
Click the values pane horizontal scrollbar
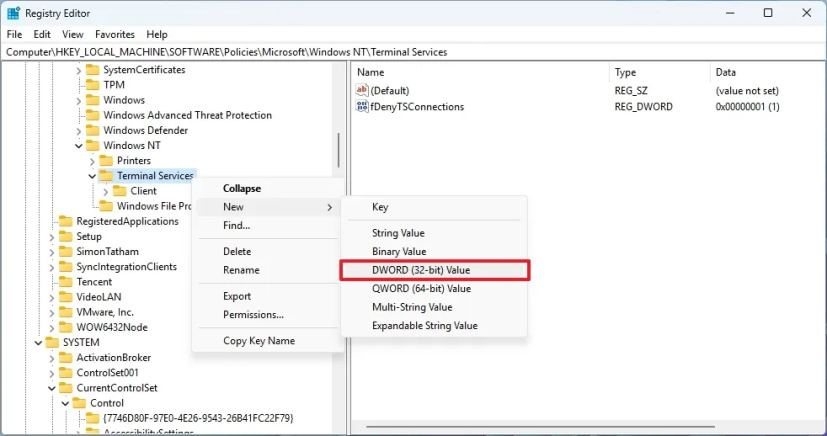pyautogui.click(x=541, y=427)
